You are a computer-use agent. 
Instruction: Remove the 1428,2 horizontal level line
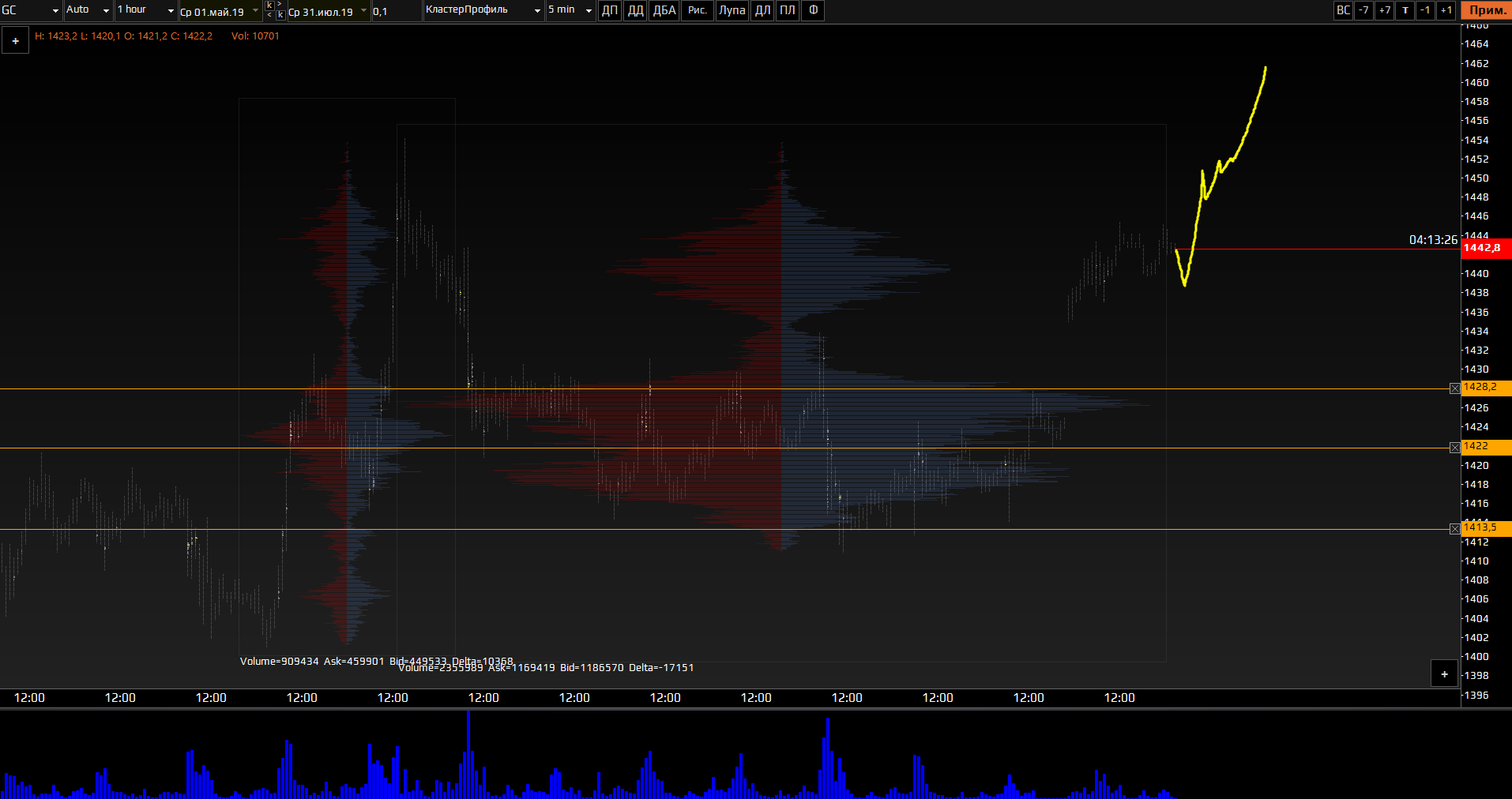click(1454, 388)
